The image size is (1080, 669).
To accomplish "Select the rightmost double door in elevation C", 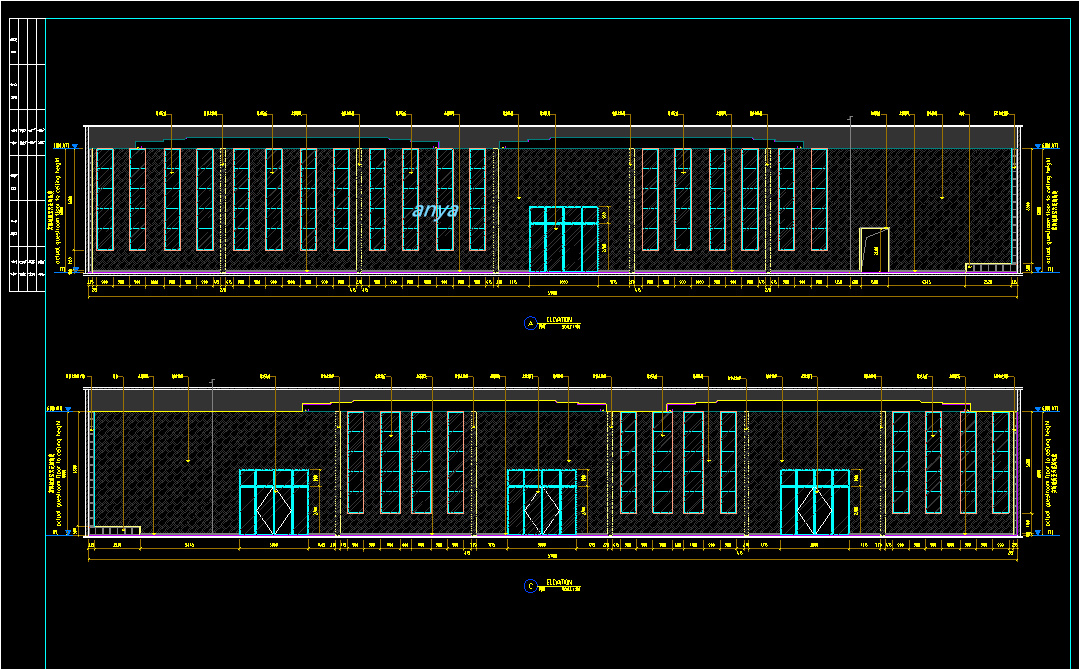I will [815, 502].
